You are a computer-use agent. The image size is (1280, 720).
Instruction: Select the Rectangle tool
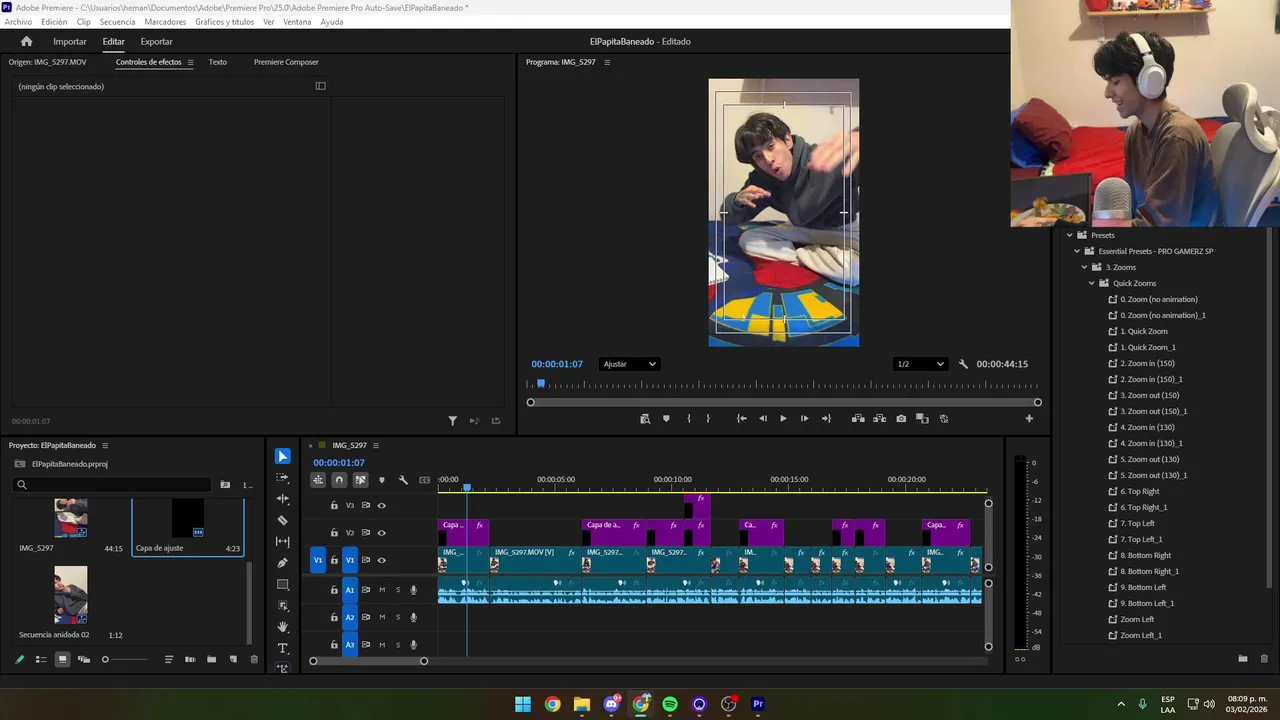283,584
